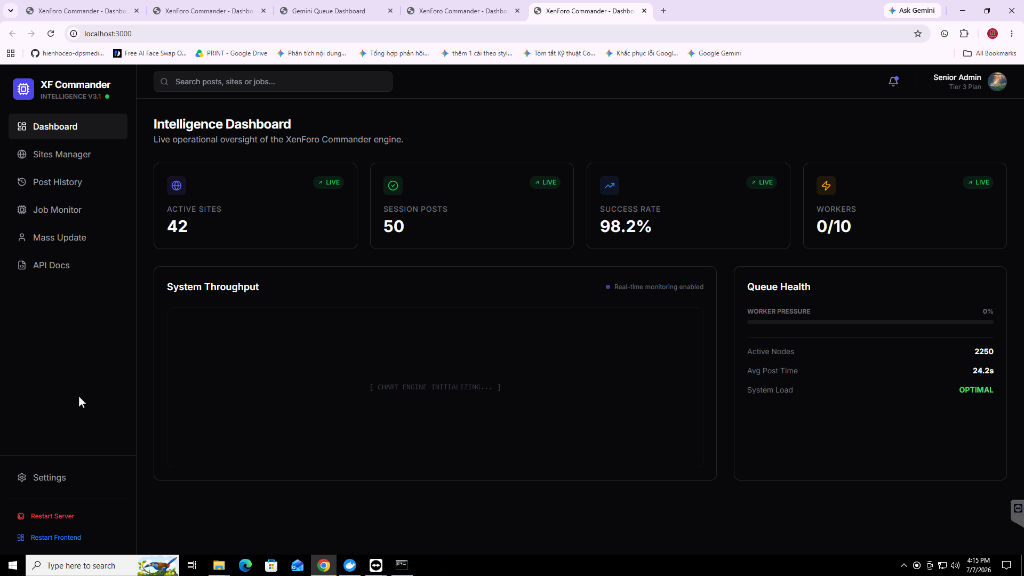Click the Sites Manager globe icon
This screenshot has width=1024, height=576.
(x=22, y=154)
